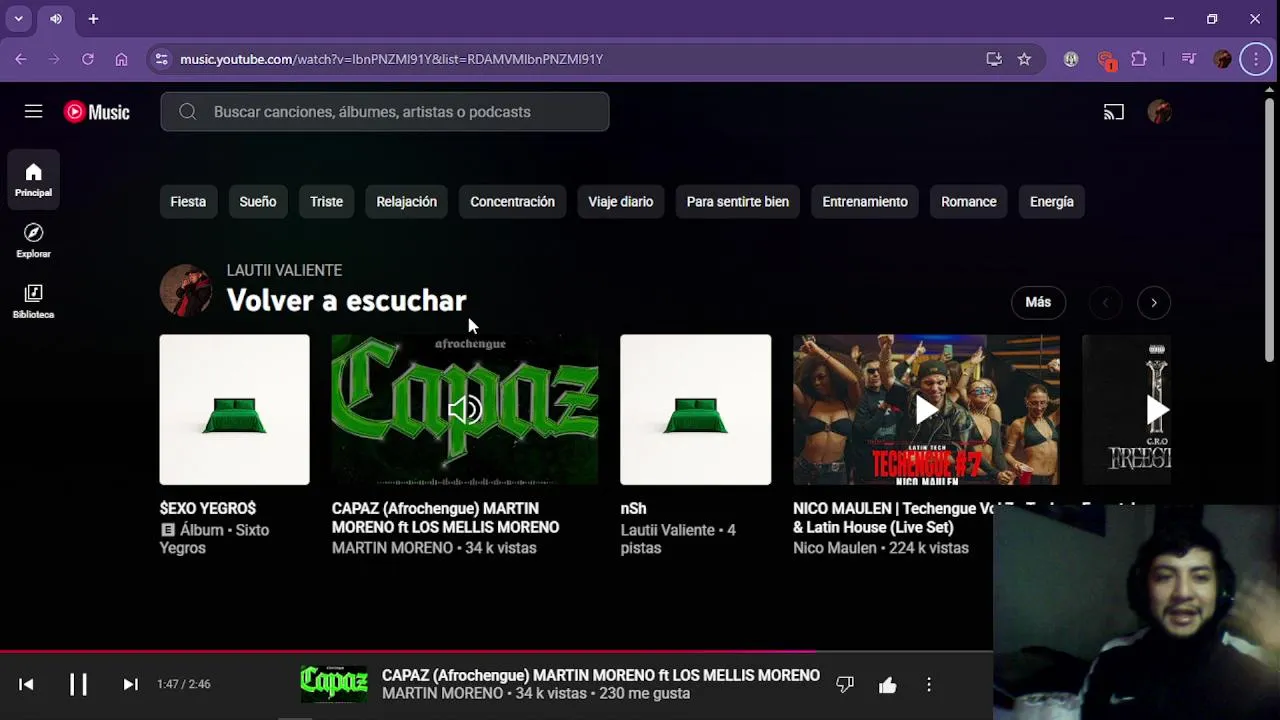Go to YouTube Music logo home
The height and width of the screenshot is (720, 1280).
(x=97, y=112)
